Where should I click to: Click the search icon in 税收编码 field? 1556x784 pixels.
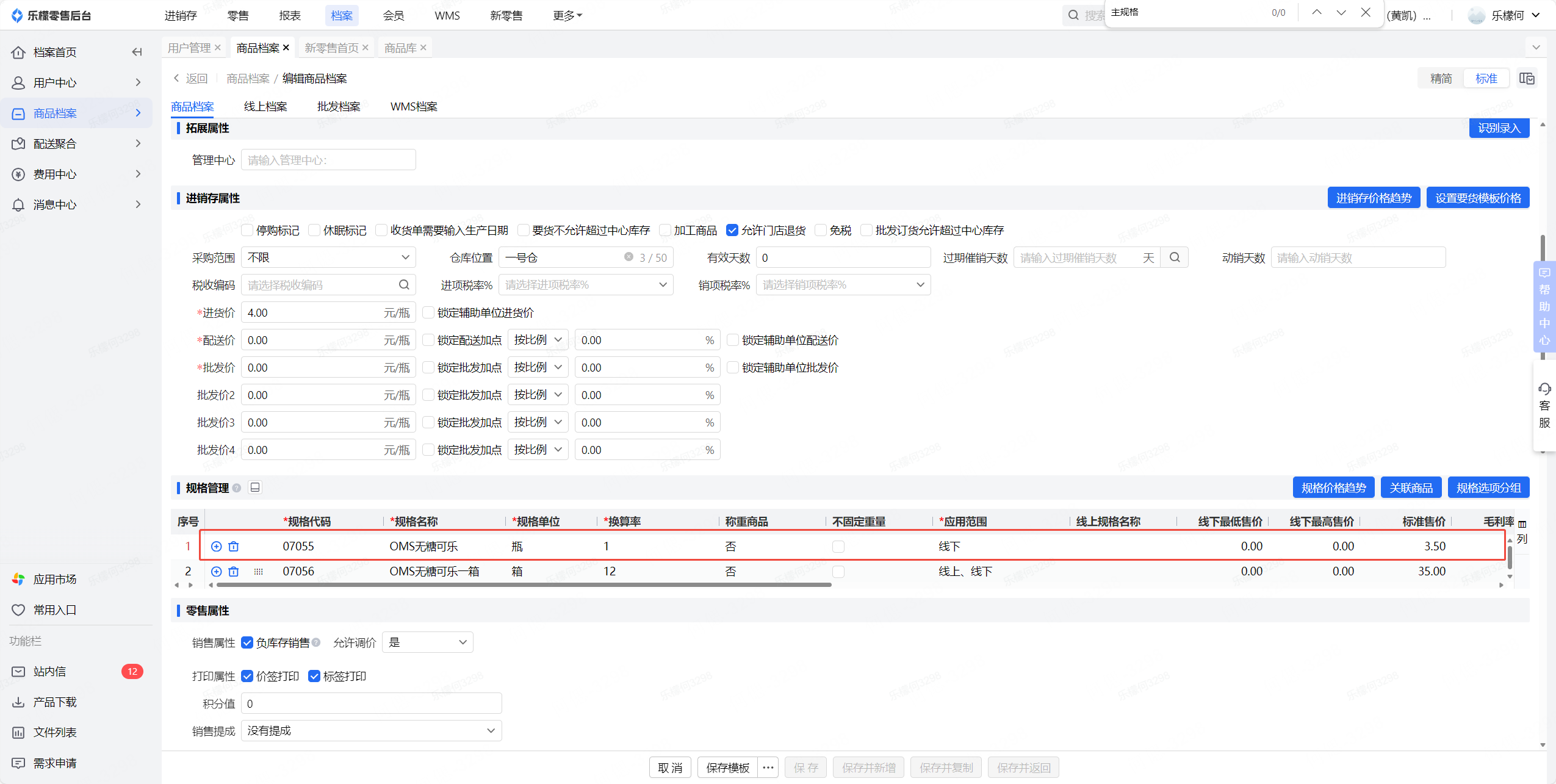click(404, 284)
